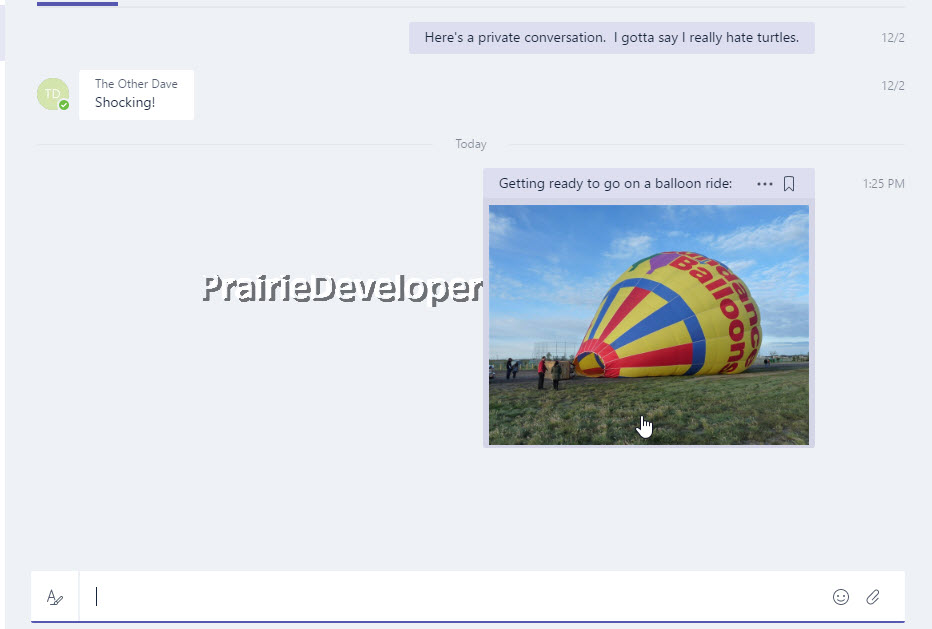932x629 pixels.
Task: Select the active conversation tab underline
Action: (x=77, y=4)
